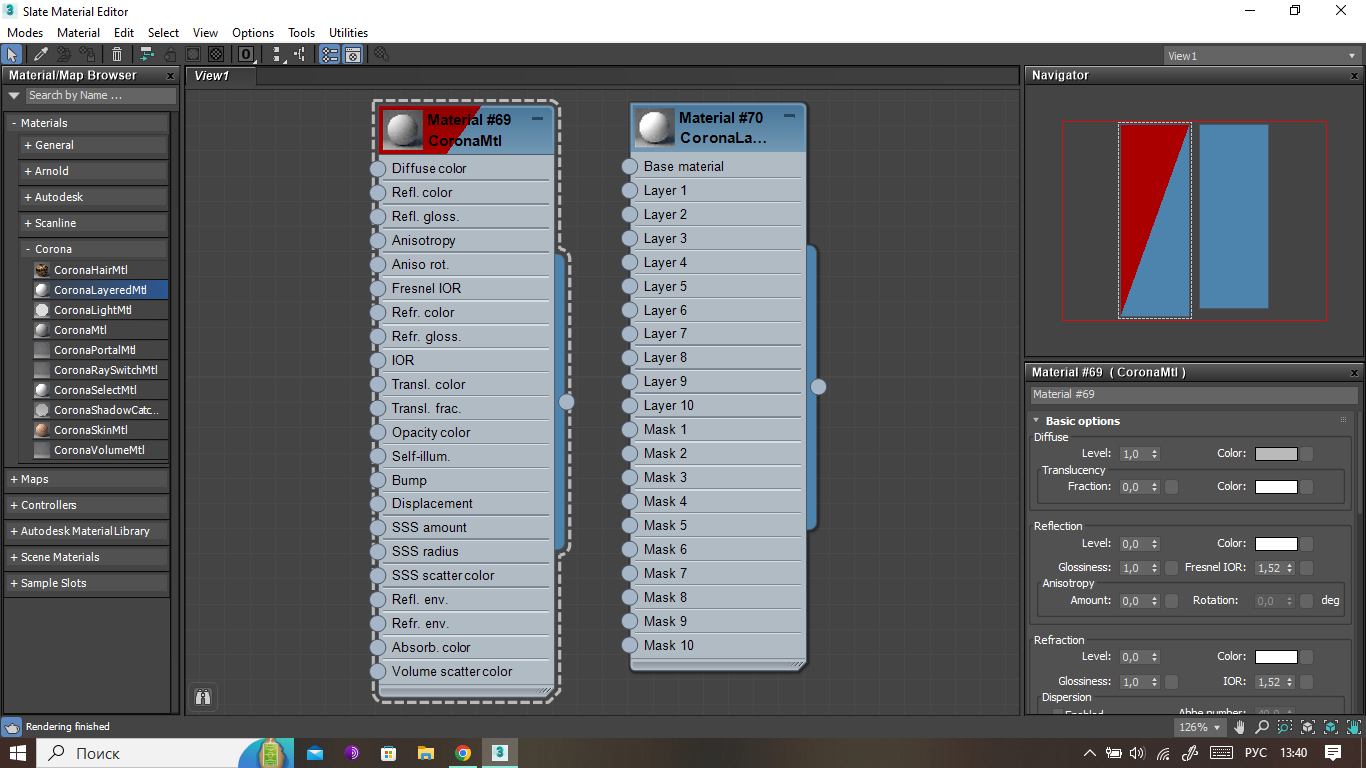The width and height of the screenshot is (1366, 768).
Task: Toggle the Translucency Fraction map button
Action: point(1172,487)
